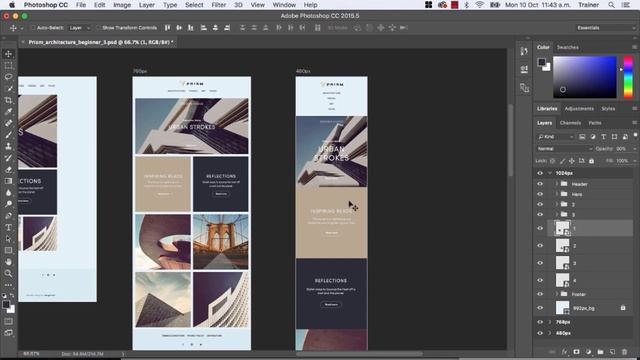Toggle Auto-Select checkbox
Screen dimensions: 640x360
33,28
